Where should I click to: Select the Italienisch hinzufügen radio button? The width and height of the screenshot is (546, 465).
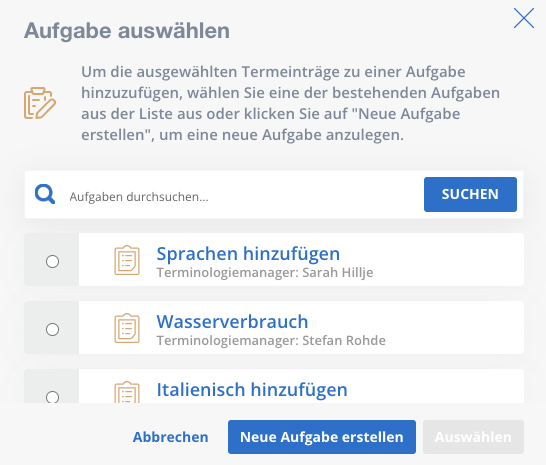[x=53, y=397]
